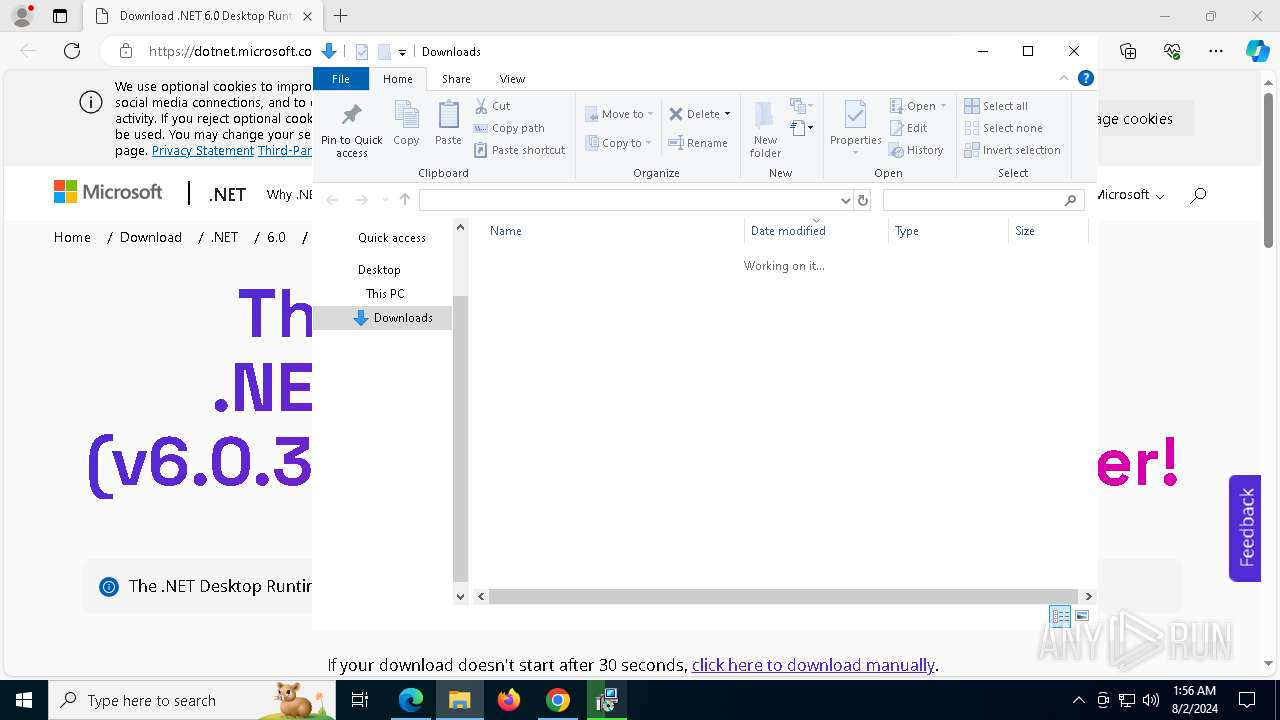Select This PC in navigation pane
1280x720 pixels.
click(x=385, y=294)
